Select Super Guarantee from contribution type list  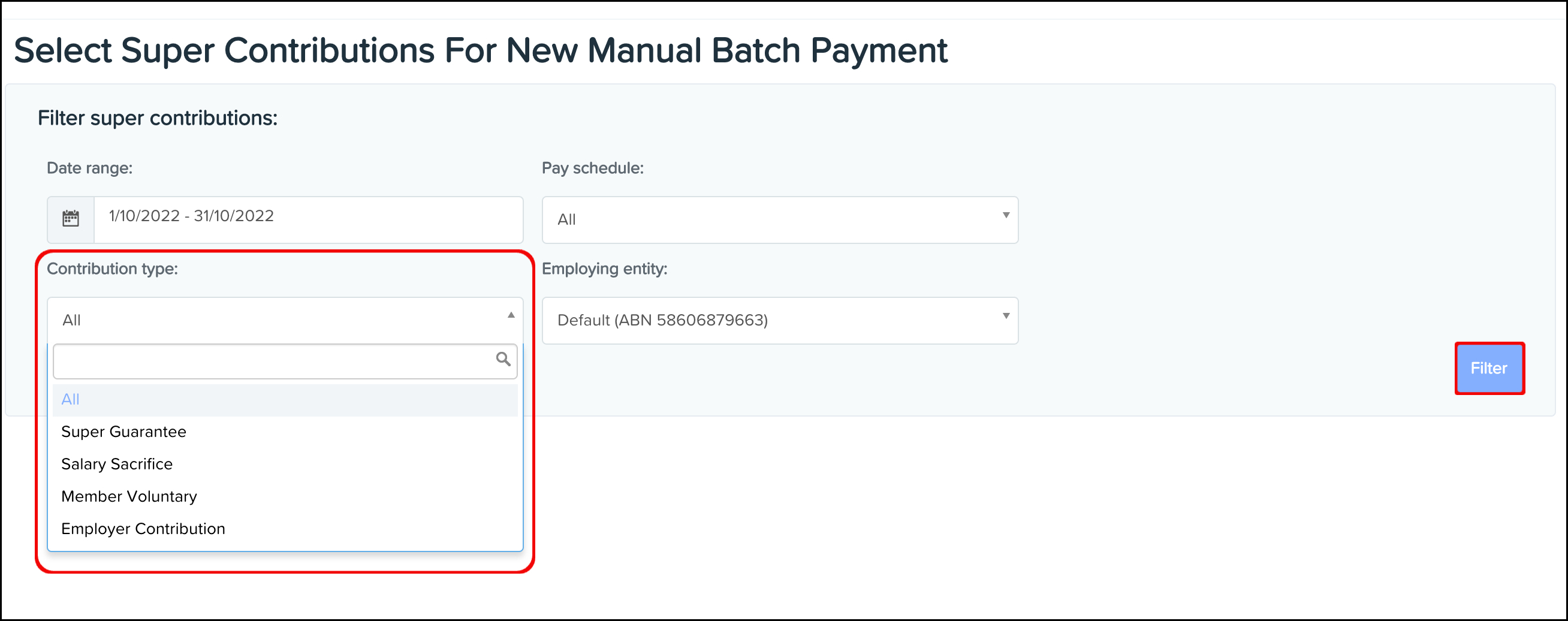[123, 432]
